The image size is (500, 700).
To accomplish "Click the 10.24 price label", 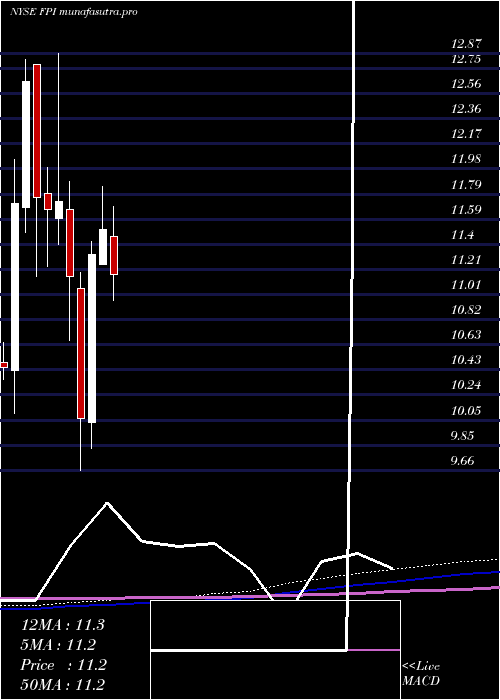I will [x=466, y=384].
